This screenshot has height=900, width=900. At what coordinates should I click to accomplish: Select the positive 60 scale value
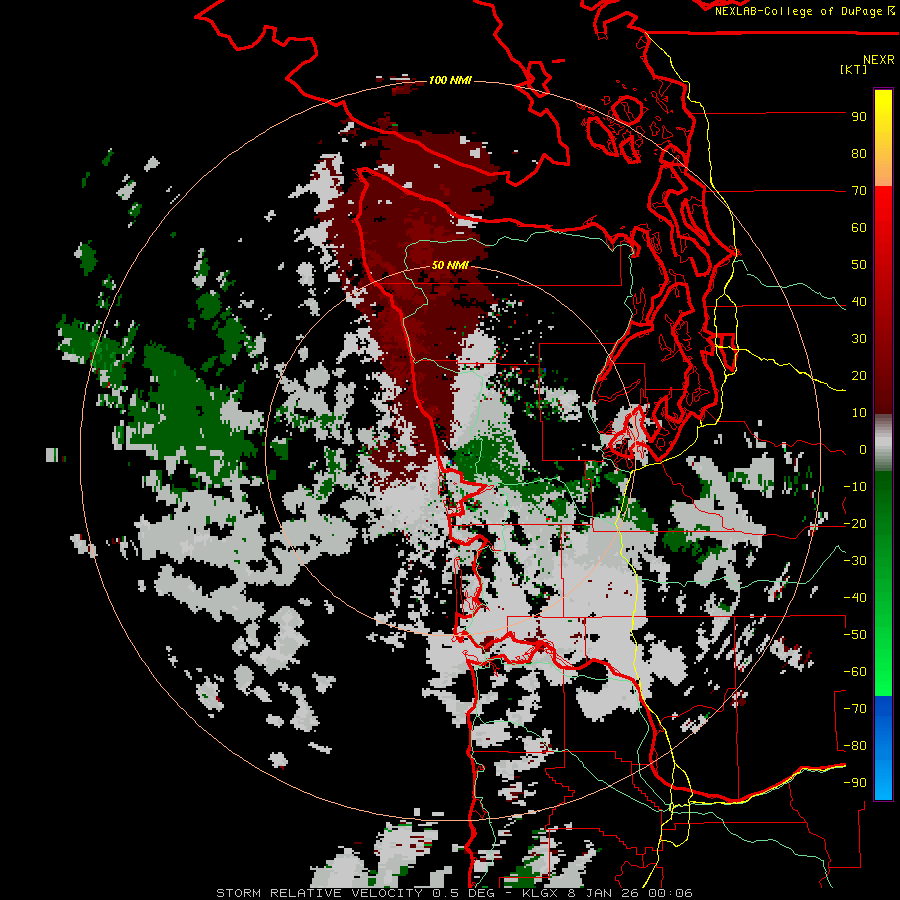point(859,228)
